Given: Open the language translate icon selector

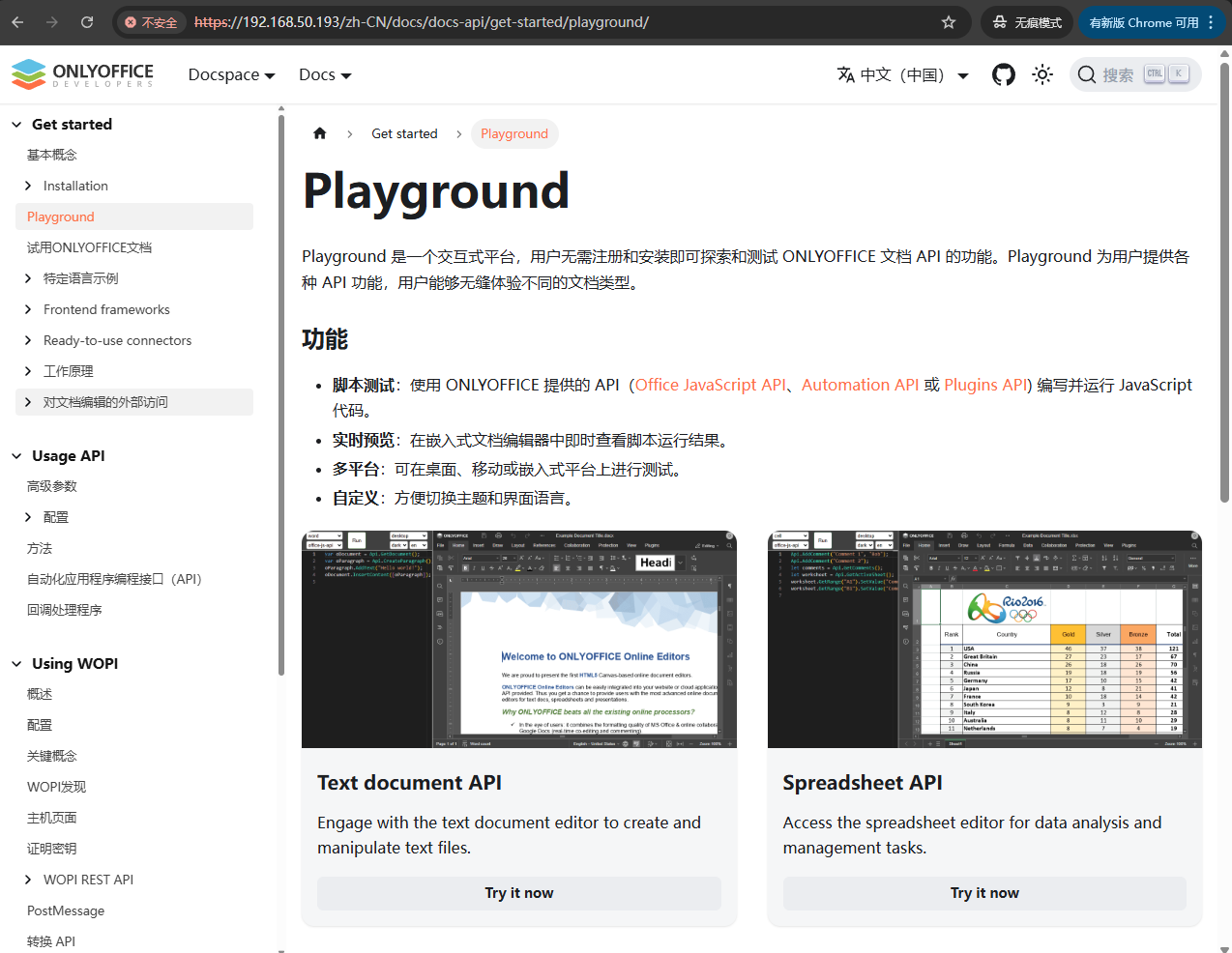Looking at the screenshot, I should [846, 74].
